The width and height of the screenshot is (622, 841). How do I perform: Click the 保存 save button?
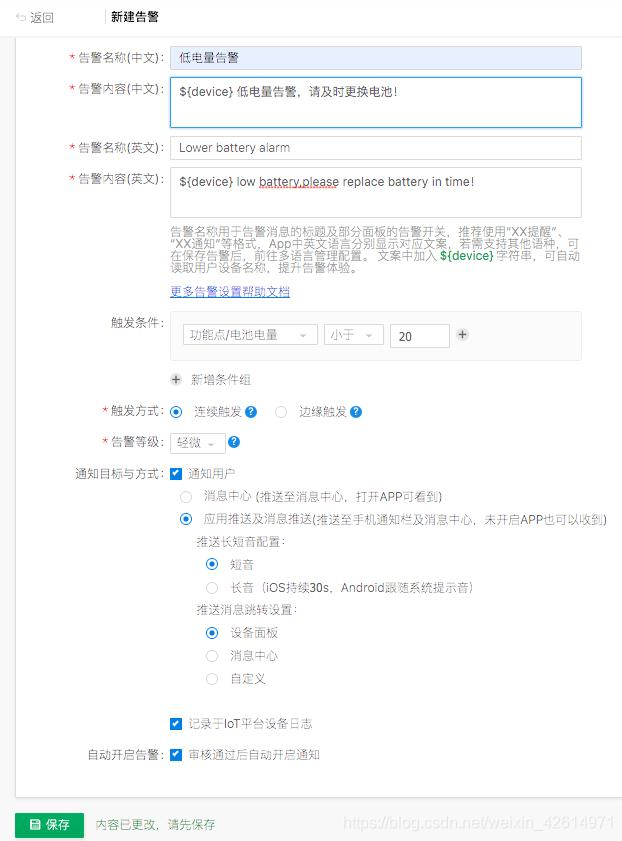(49, 824)
